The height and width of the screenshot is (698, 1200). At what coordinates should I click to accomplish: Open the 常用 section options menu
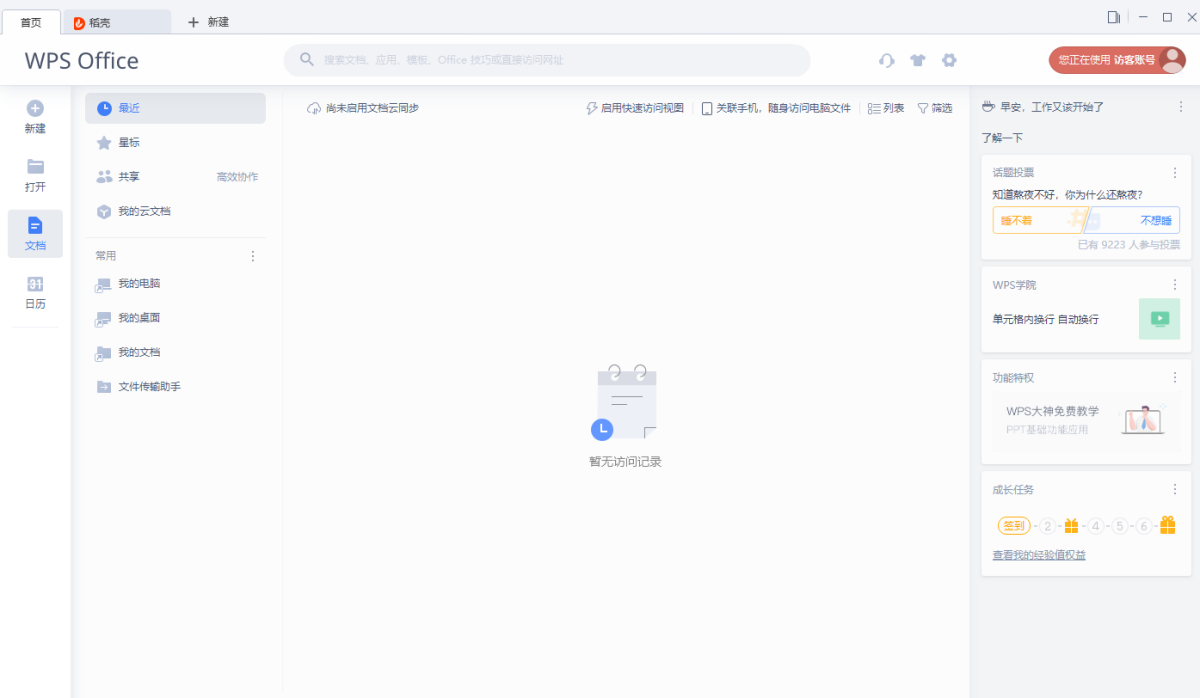pyautogui.click(x=253, y=255)
